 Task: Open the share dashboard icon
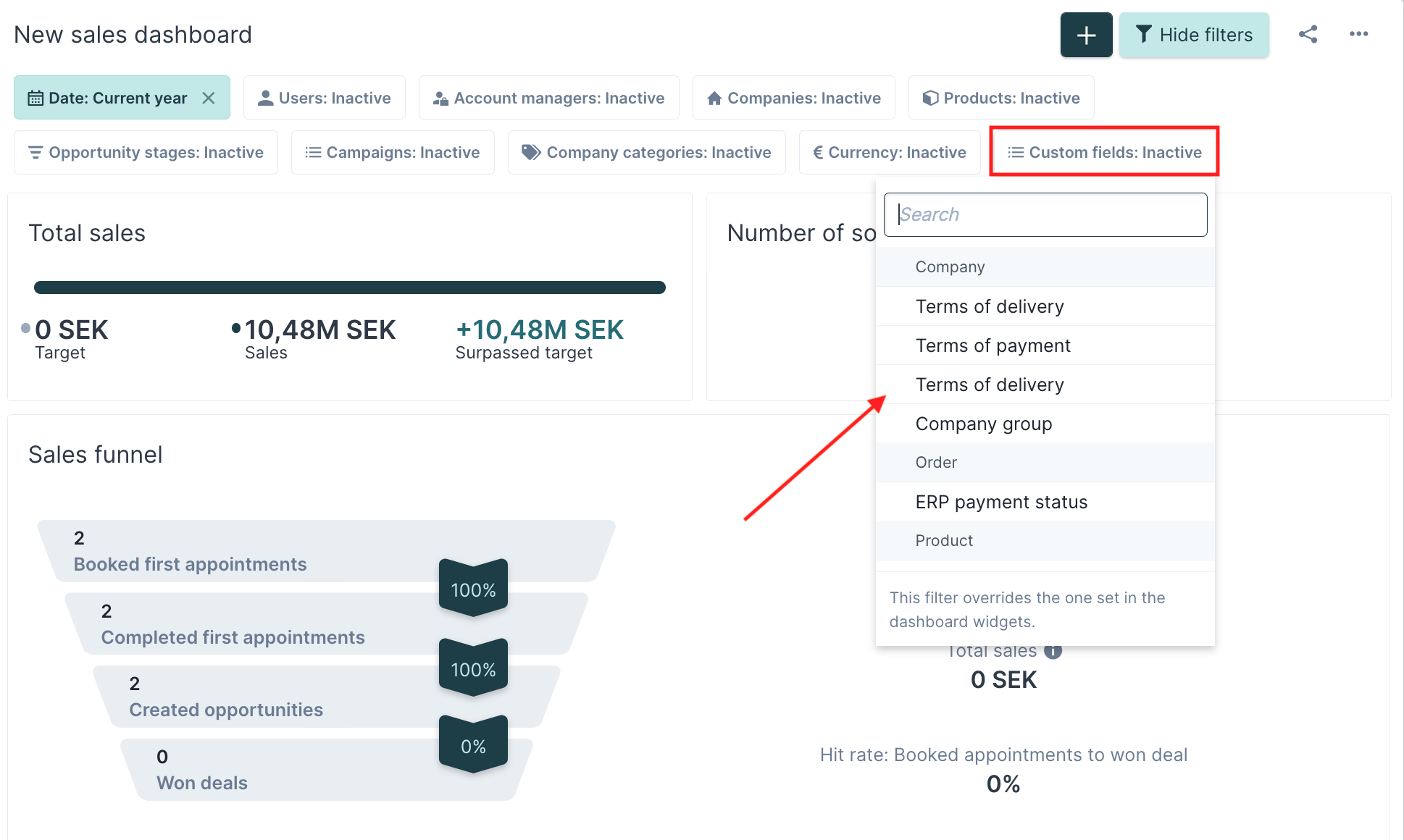pos(1308,34)
